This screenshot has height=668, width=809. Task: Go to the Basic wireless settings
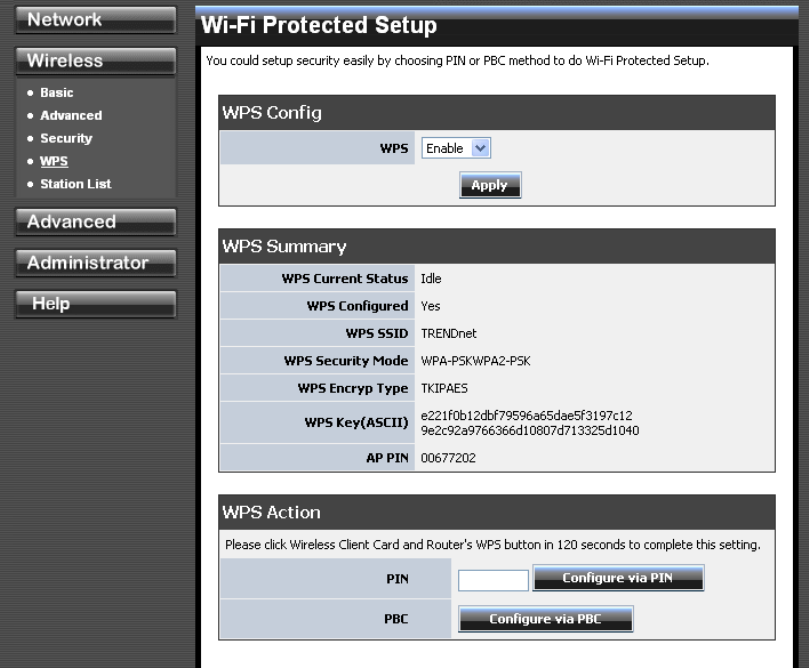[x=56, y=93]
